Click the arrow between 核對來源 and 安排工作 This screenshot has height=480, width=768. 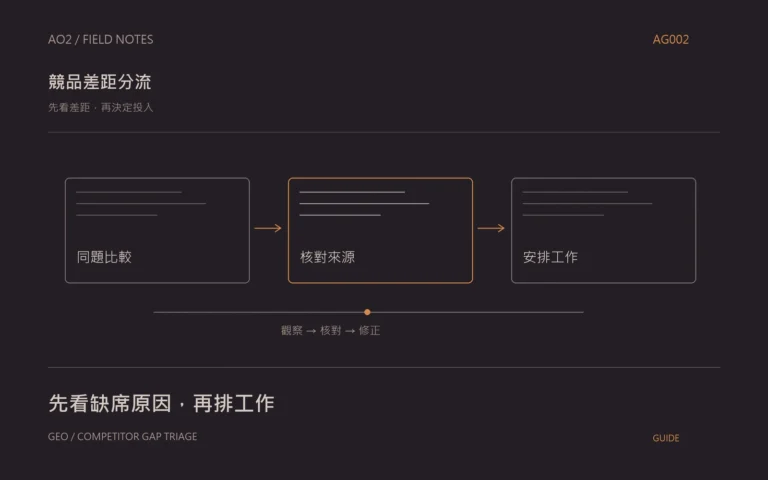point(491,228)
